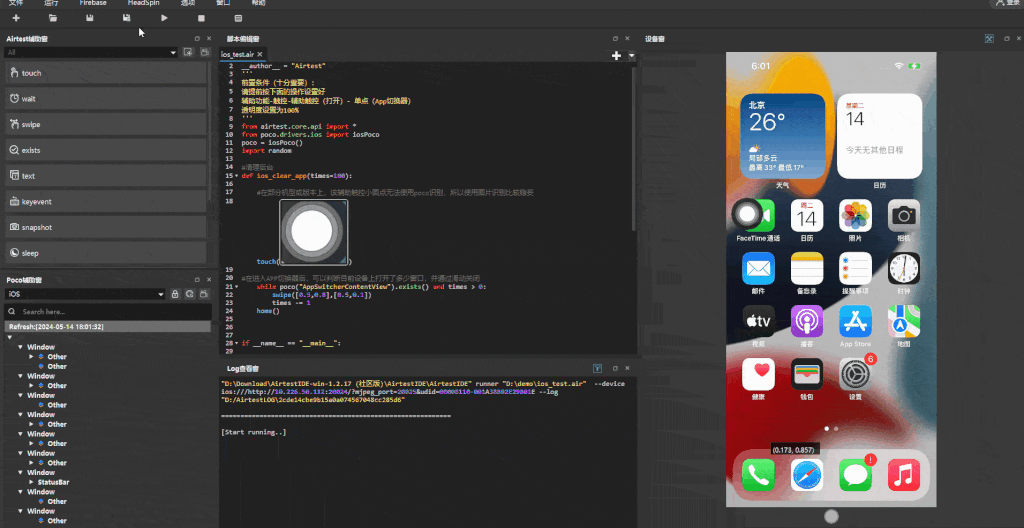Toggle the Poco pause lock icon
The image size is (1024, 528).
[175, 294]
